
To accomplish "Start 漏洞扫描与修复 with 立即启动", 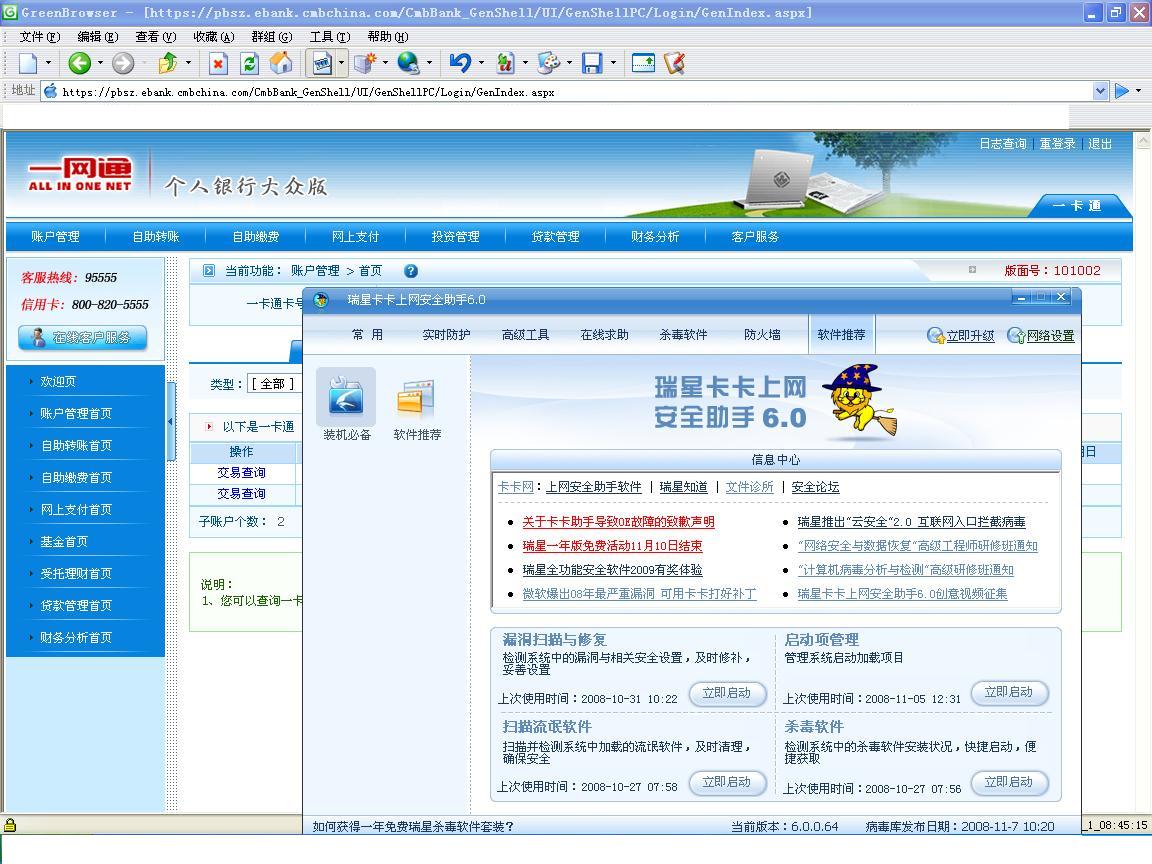I will pyautogui.click(x=727, y=693).
